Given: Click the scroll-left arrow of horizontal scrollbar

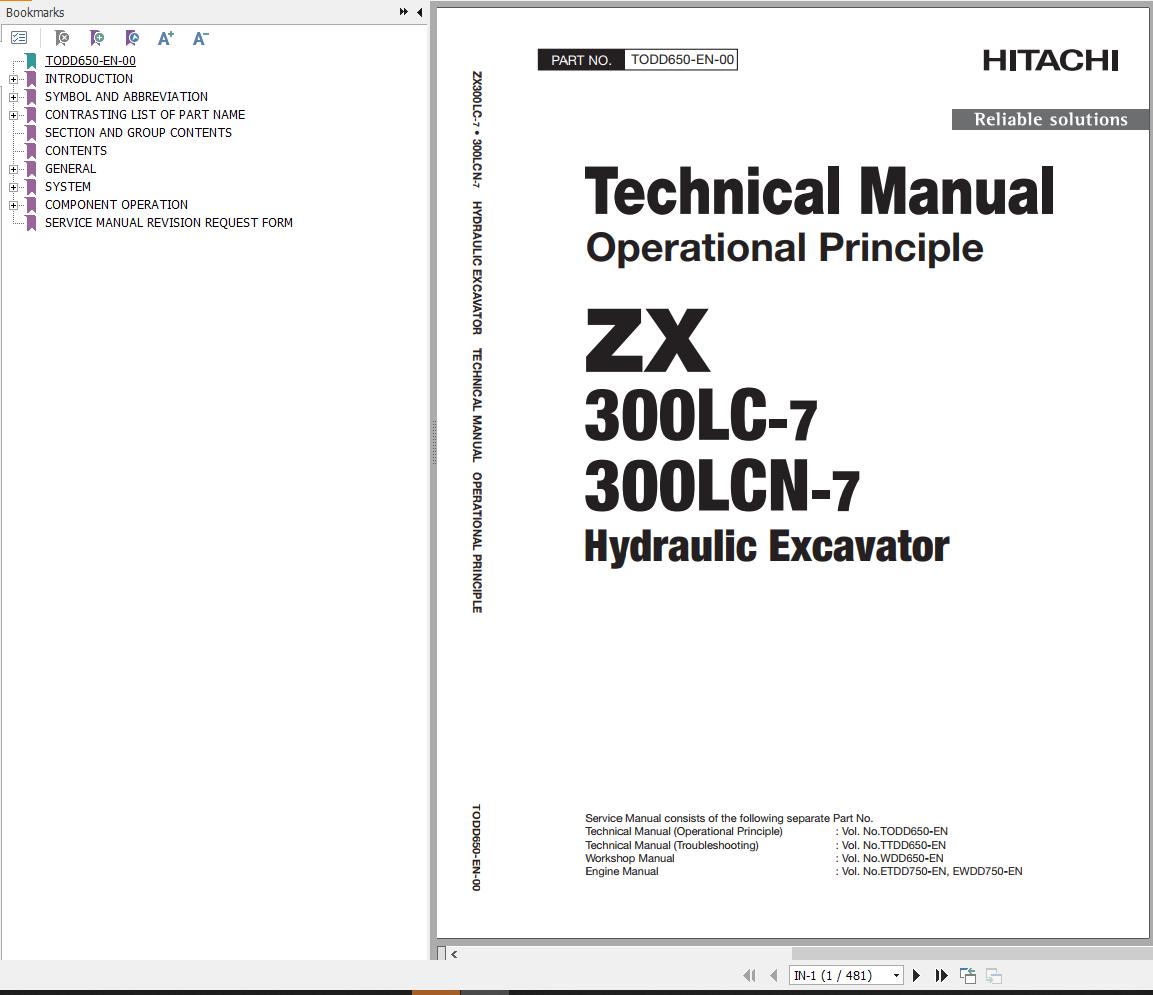Looking at the screenshot, I should point(454,954).
